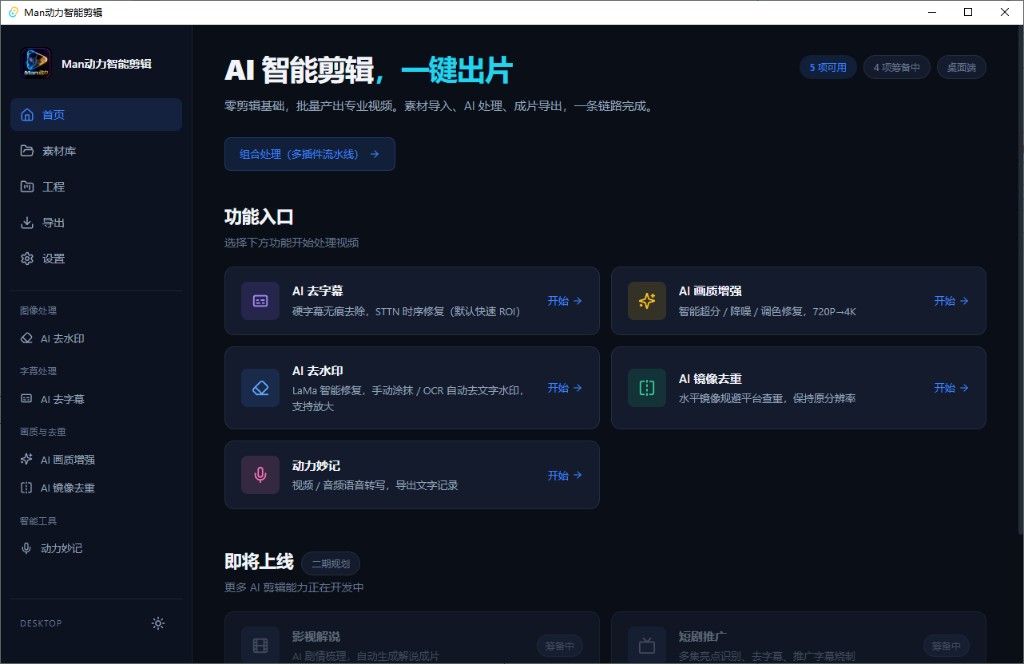The height and width of the screenshot is (664, 1024).
Task: Click the 筹备中 badge on 影视解说 card
Action: (560, 646)
